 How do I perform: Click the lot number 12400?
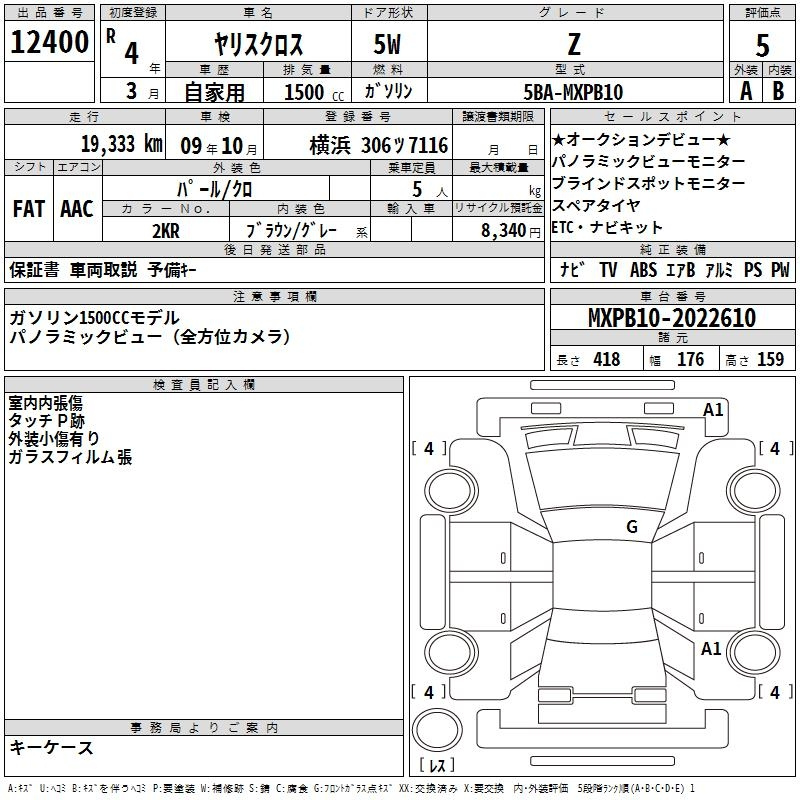click(50, 43)
